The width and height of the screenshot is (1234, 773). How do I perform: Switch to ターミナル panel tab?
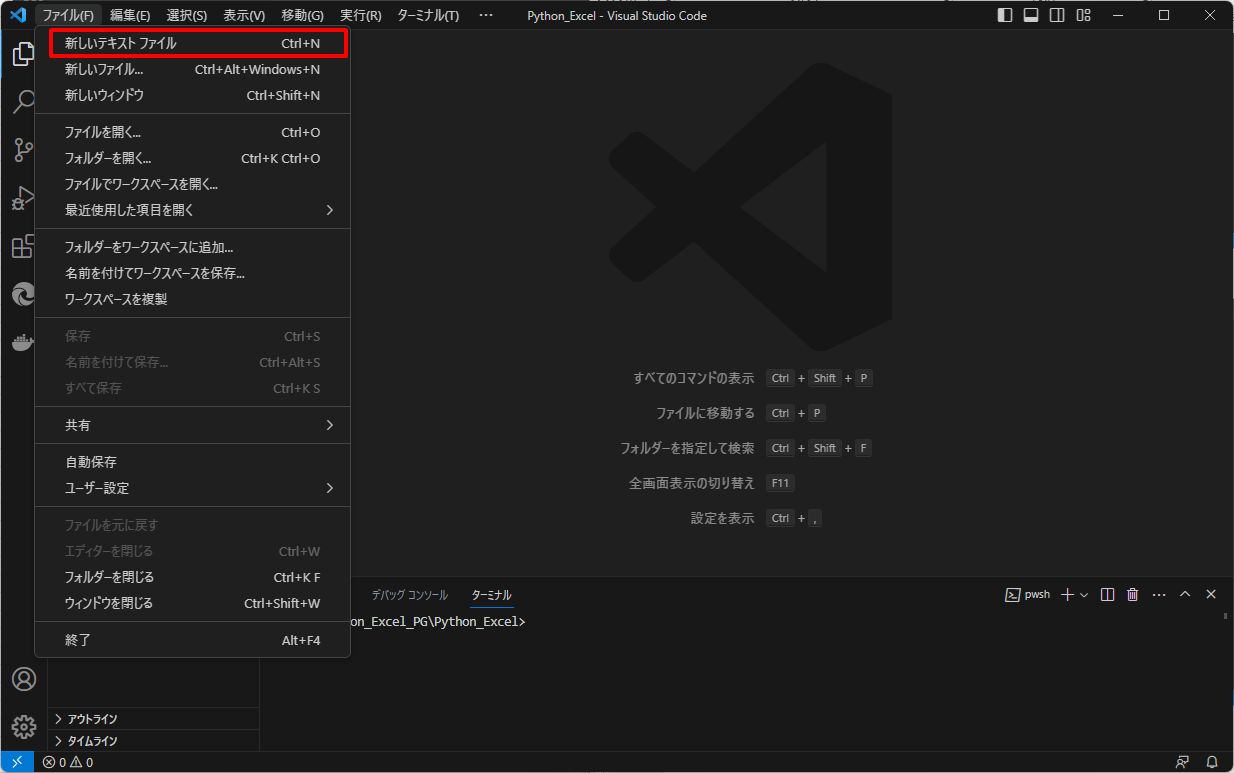pos(491,595)
